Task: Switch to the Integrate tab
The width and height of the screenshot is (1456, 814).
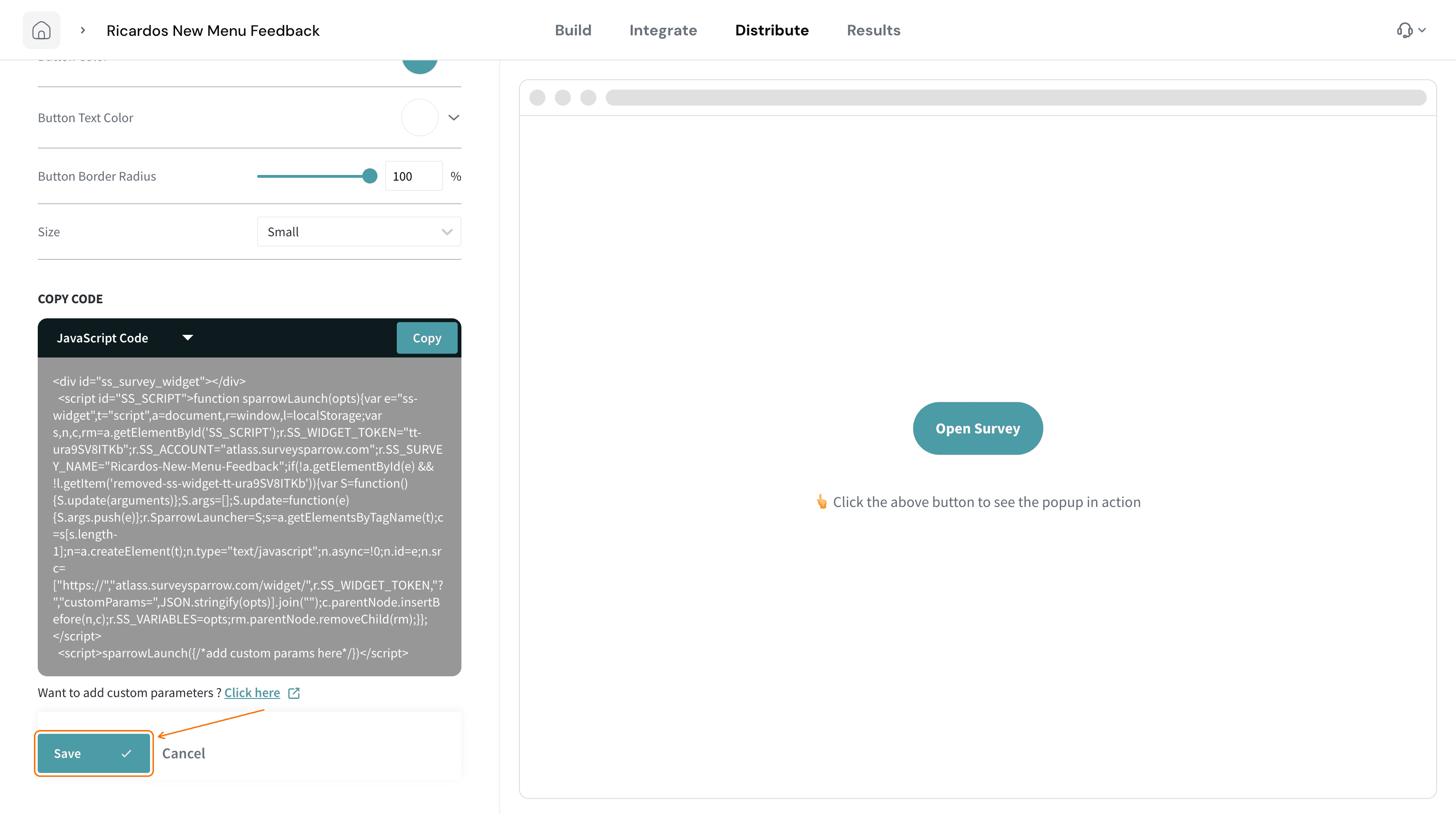Action: tap(663, 30)
